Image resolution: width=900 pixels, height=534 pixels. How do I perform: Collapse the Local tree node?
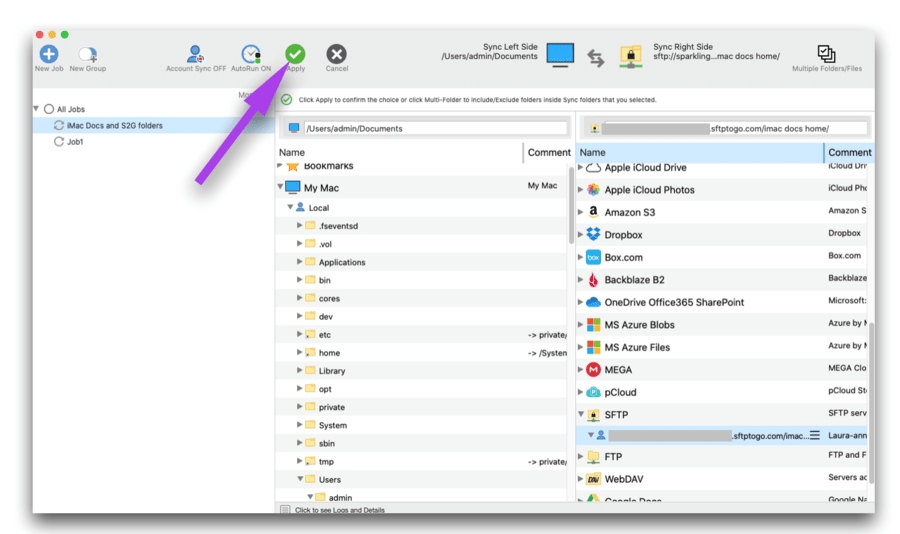(290, 207)
